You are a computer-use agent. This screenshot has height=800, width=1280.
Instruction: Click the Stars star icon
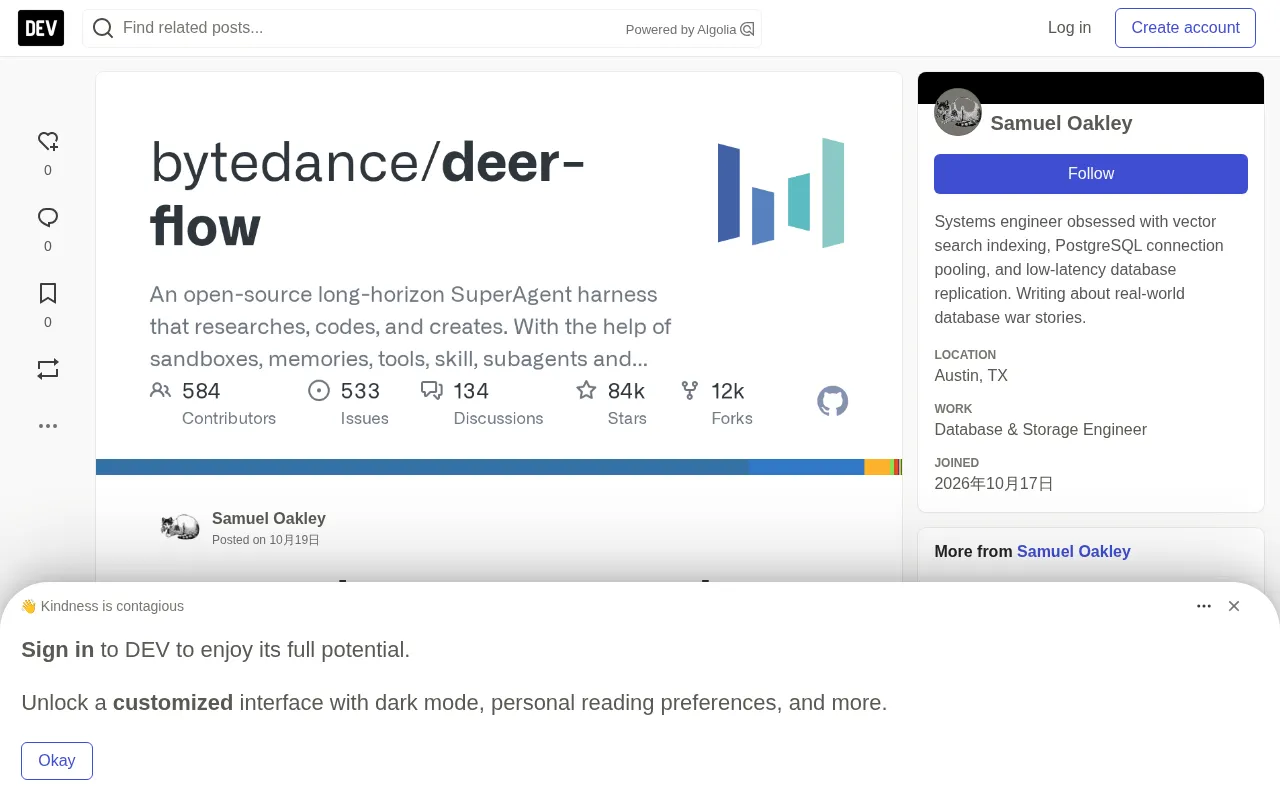586,390
